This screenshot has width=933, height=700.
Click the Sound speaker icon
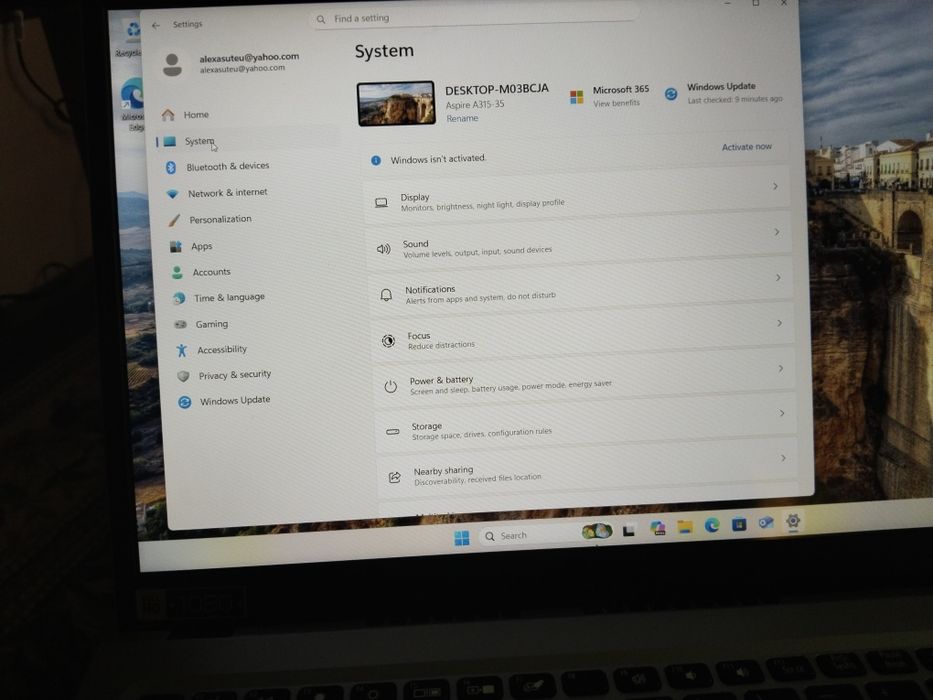tap(384, 249)
